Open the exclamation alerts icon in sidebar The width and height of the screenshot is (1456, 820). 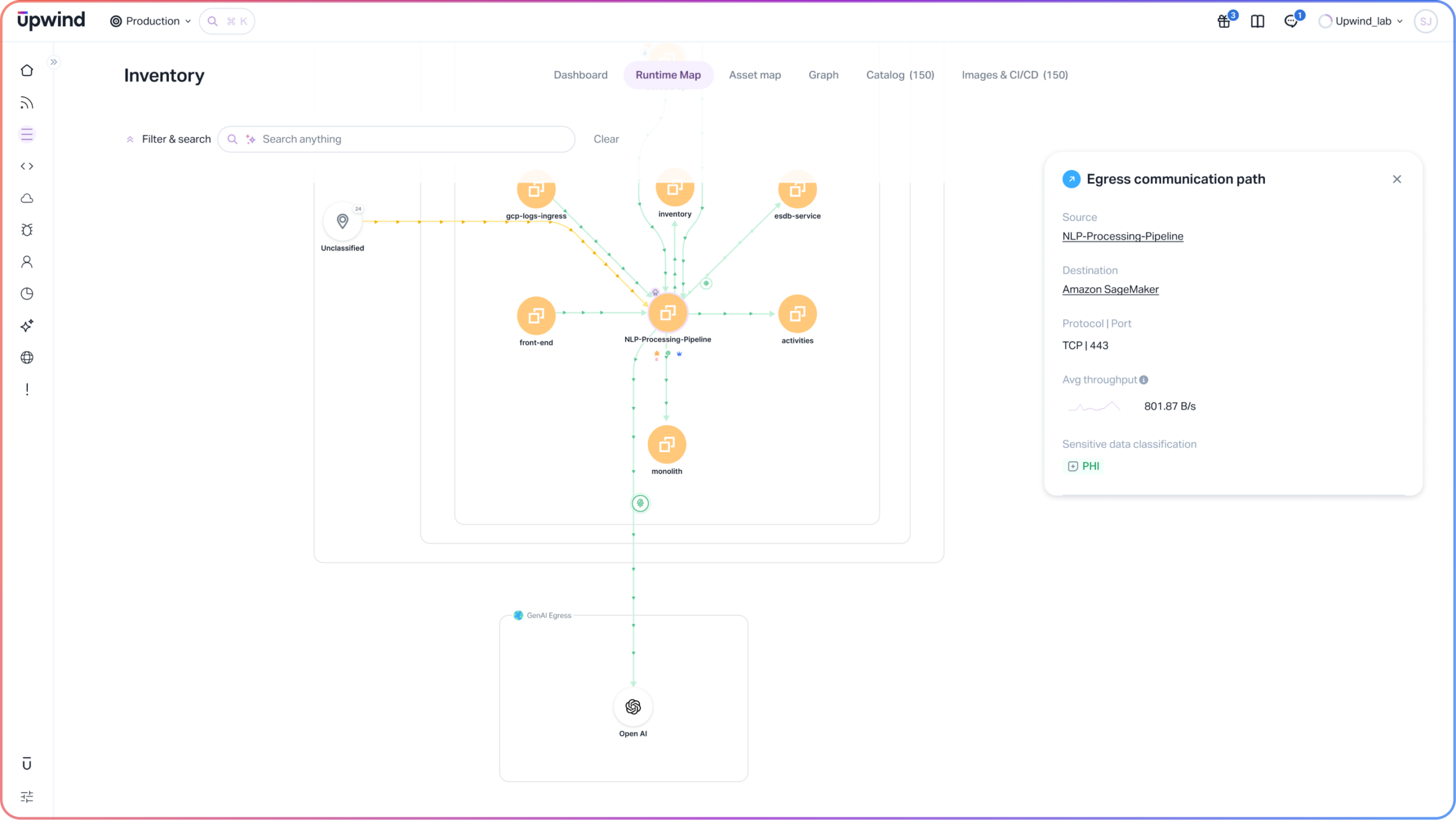(27, 389)
